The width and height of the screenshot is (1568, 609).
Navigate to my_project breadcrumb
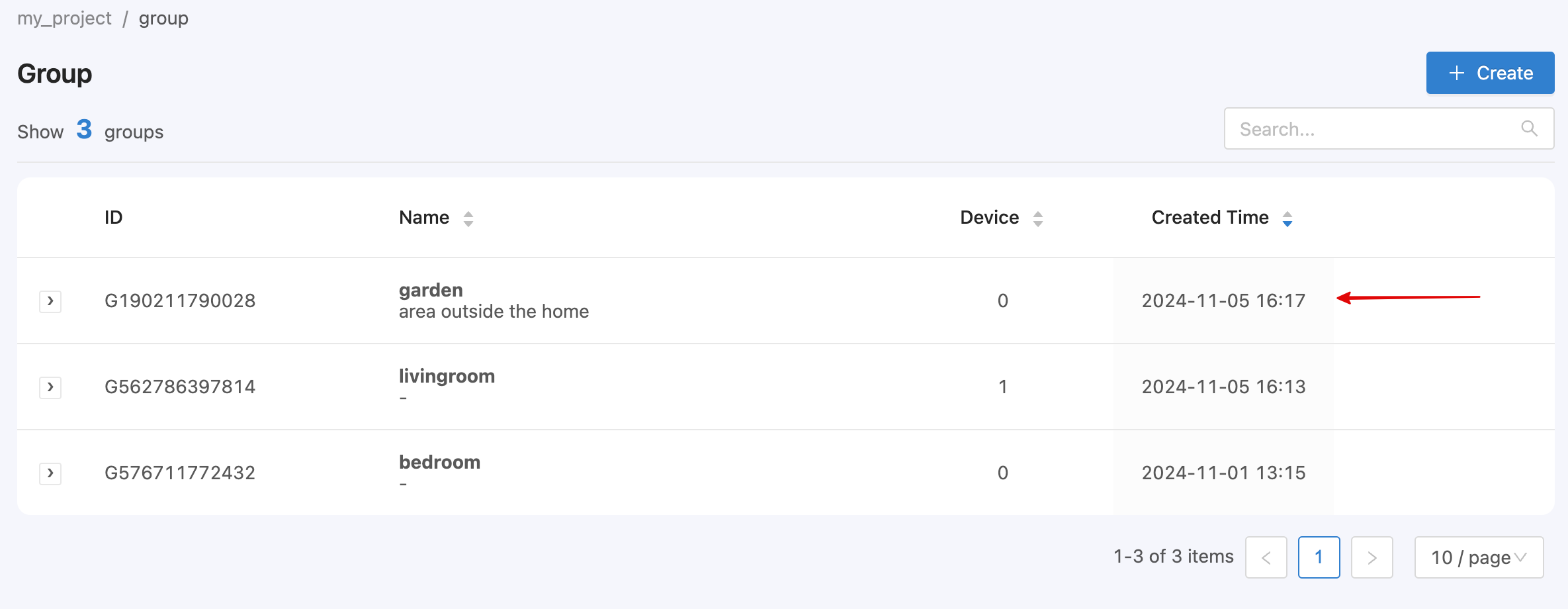64,18
